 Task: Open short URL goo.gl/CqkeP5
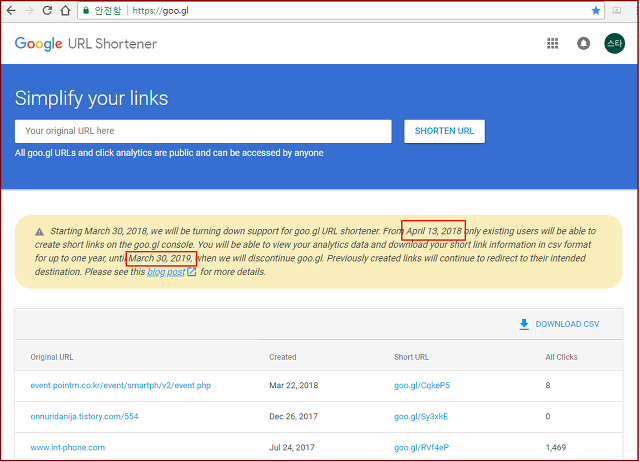point(422,385)
